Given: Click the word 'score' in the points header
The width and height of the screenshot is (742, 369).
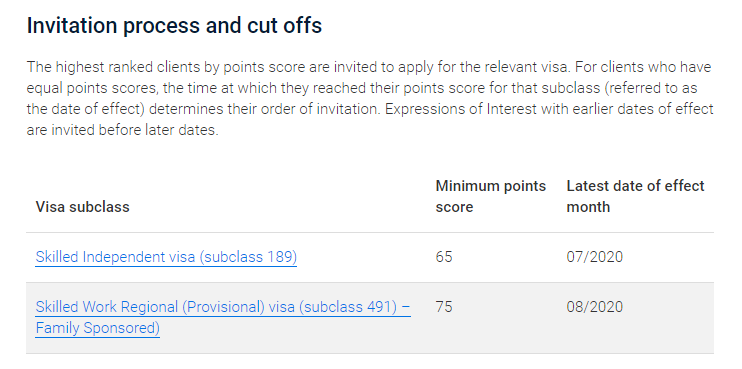Looking at the screenshot, I should [454, 207].
